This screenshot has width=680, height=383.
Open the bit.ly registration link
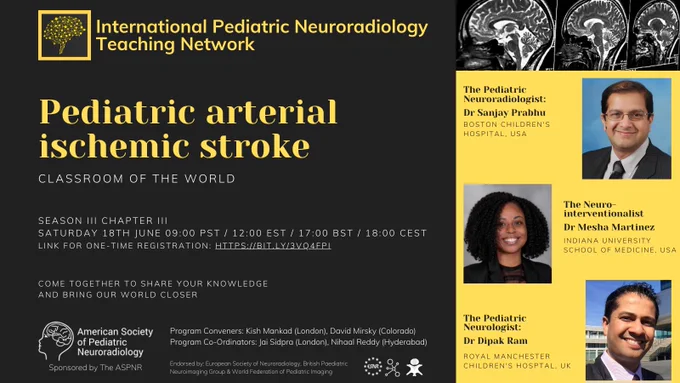click(273, 246)
